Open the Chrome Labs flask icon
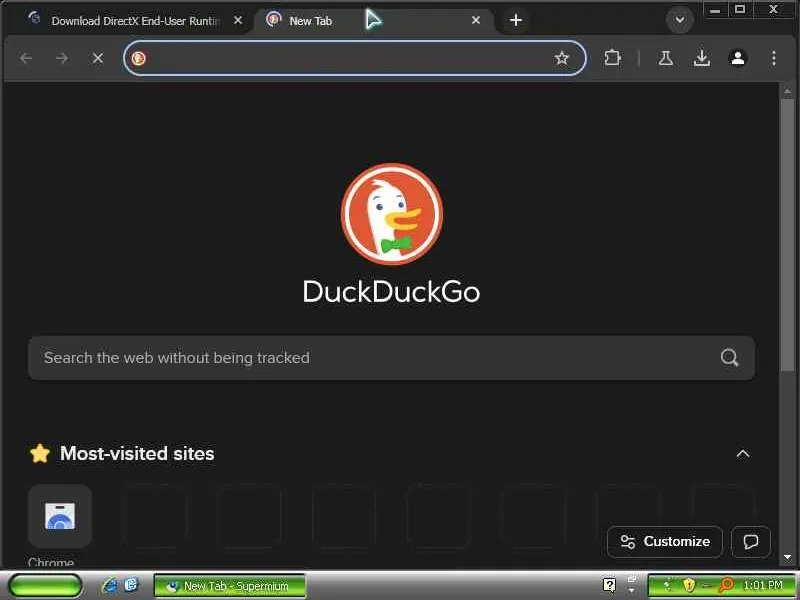Image resolution: width=800 pixels, height=600 pixels. tap(665, 58)
